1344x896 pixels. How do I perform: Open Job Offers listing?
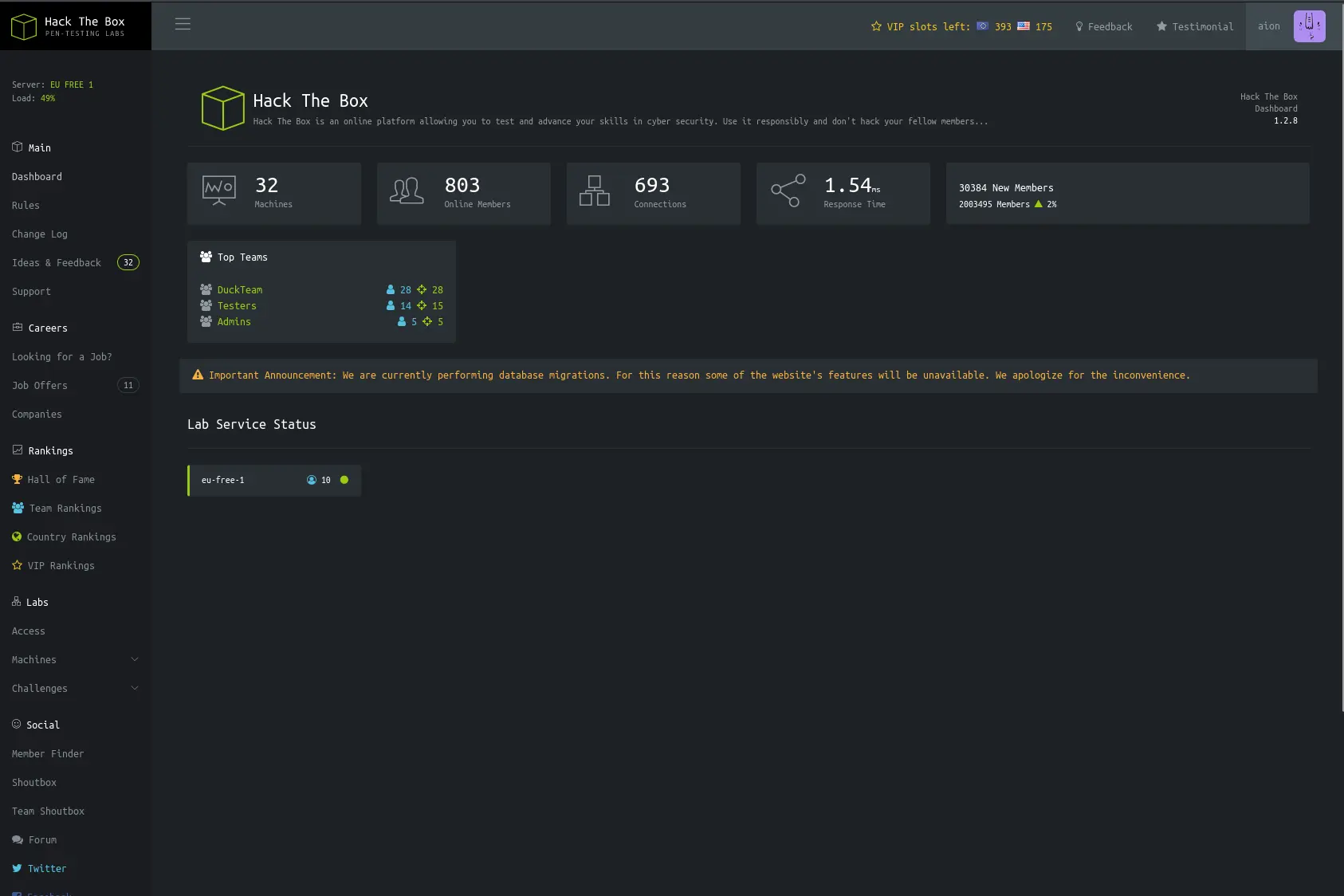click(x=40, y=385)
